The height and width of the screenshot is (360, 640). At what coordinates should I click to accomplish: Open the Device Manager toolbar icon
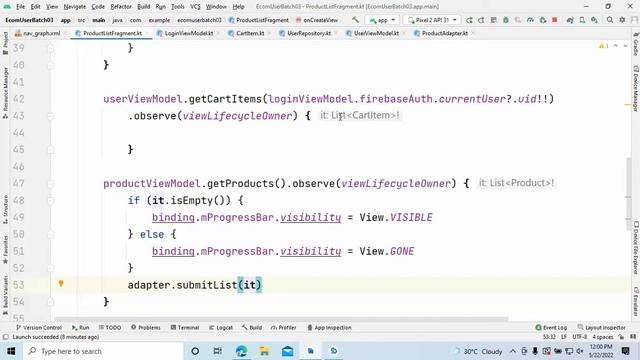pos(582,20)
